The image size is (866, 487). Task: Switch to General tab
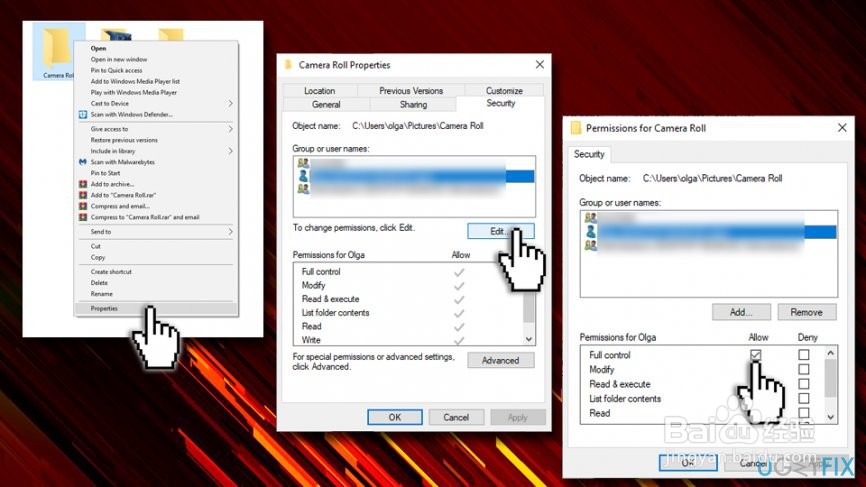[326, 104]
